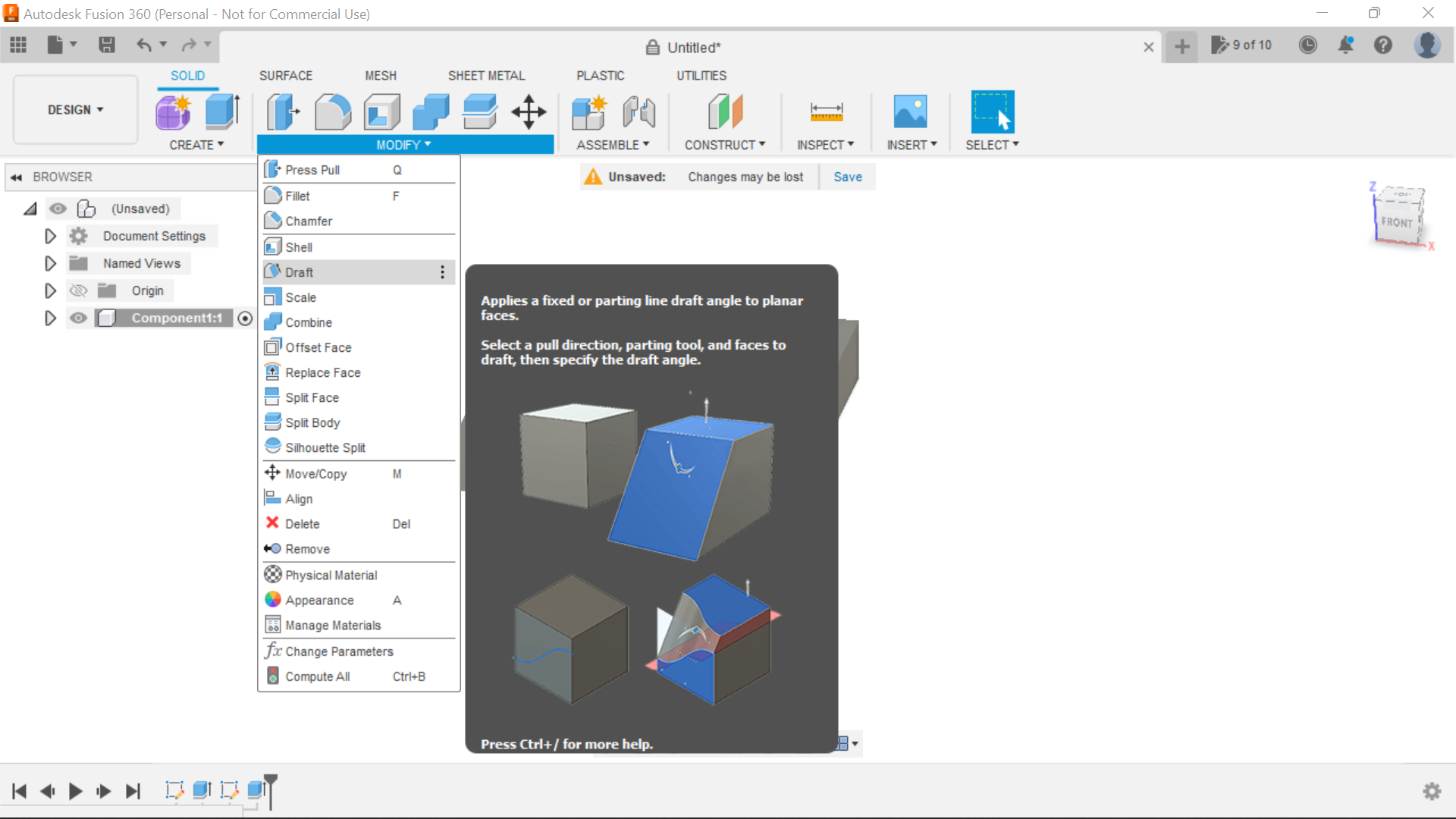The width and height of the screenshot is (1456, 819).
Task: Select the Press Pull toolbar icon
Action: pyautogui.click(x=283, y=112)
